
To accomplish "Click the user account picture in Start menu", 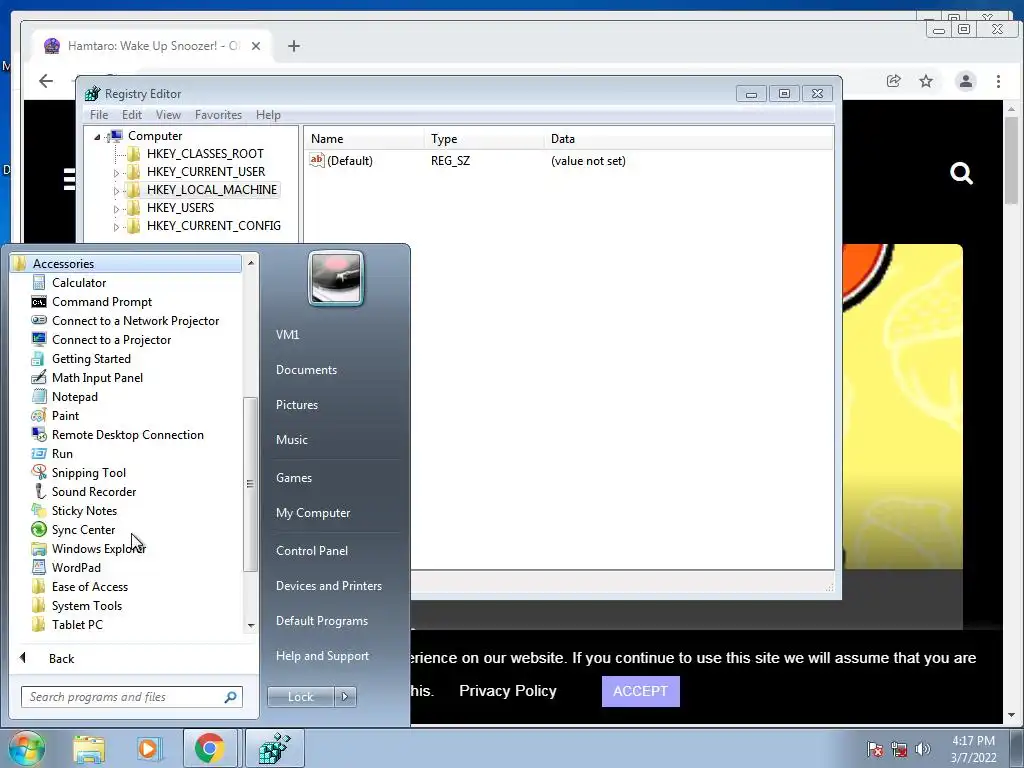I will click(336, 278).
